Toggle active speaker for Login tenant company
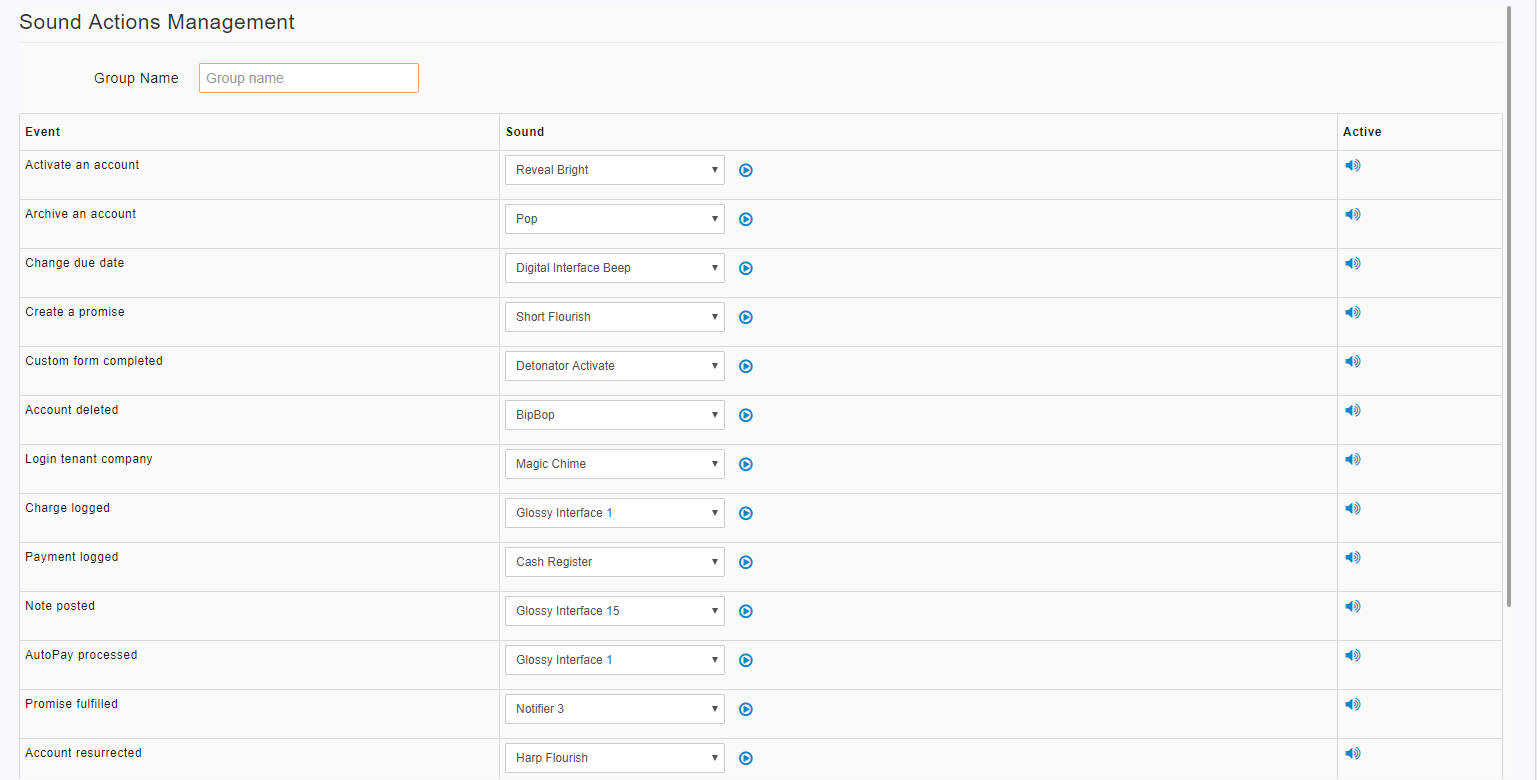Image resolution: width=1537 pixels, height=780 pixels. 1352,459
